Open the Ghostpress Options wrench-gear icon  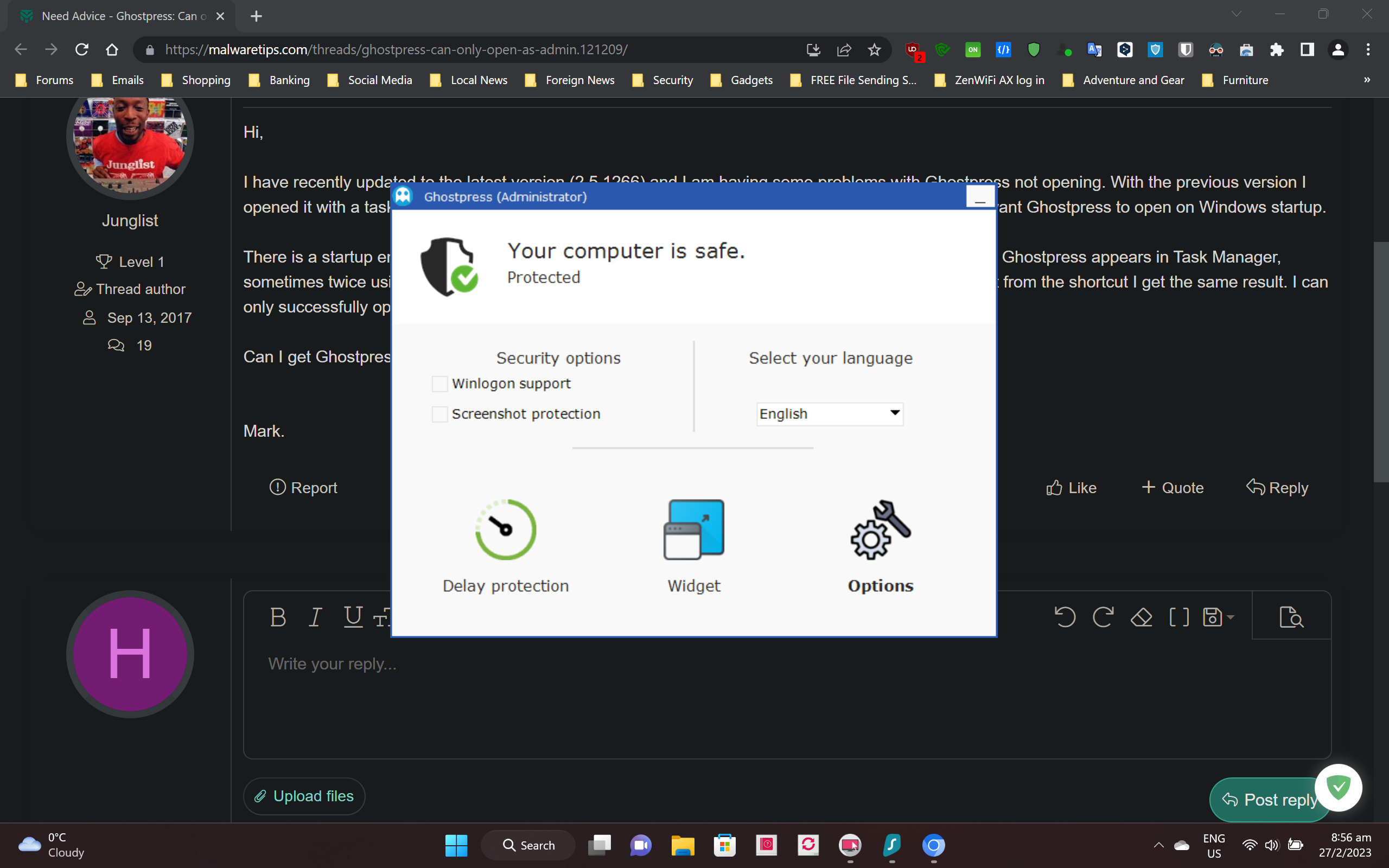(881, 530)
